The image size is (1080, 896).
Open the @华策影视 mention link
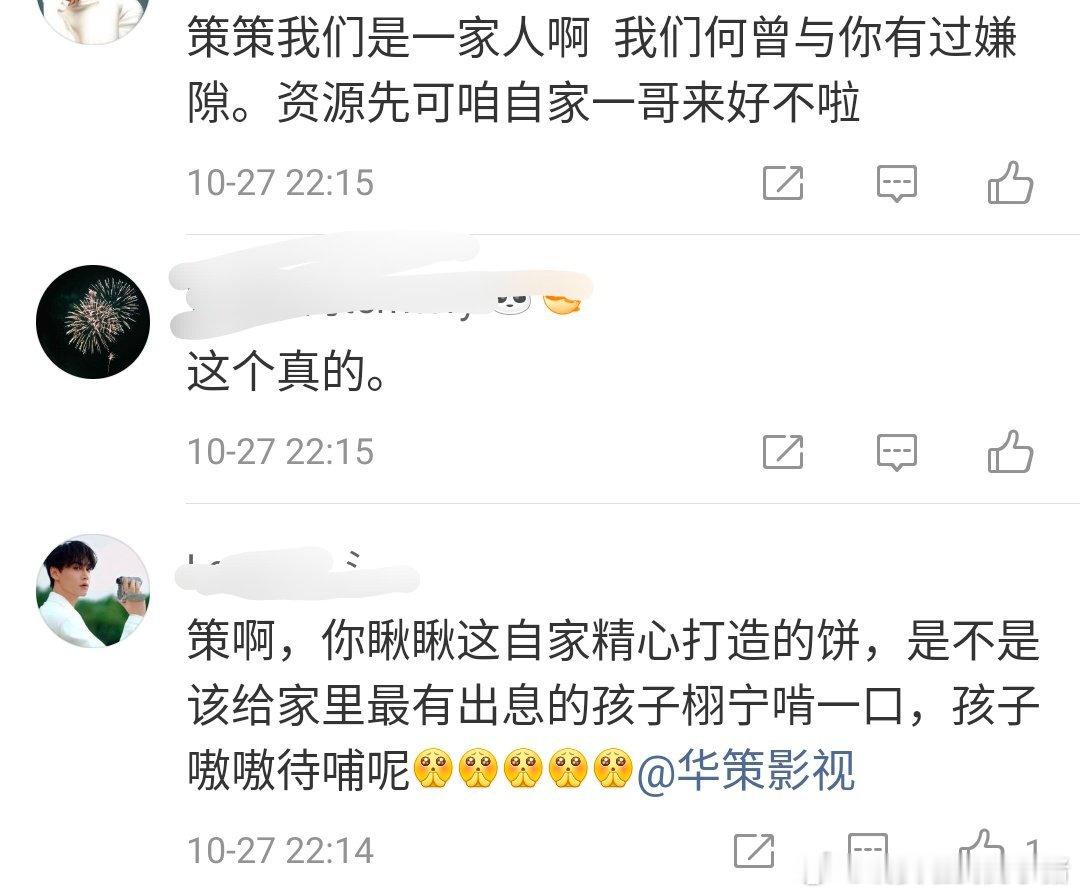click(x=746, y=770)
